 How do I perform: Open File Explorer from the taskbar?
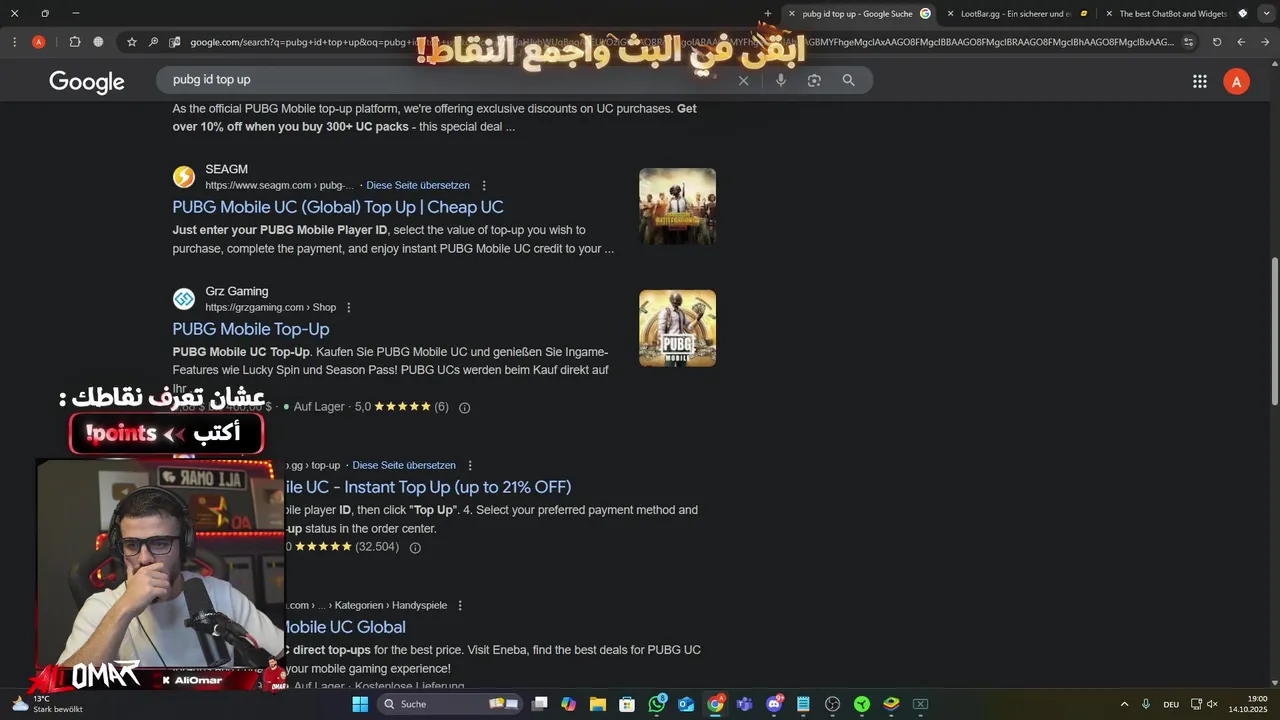click(x=598, y=704)
